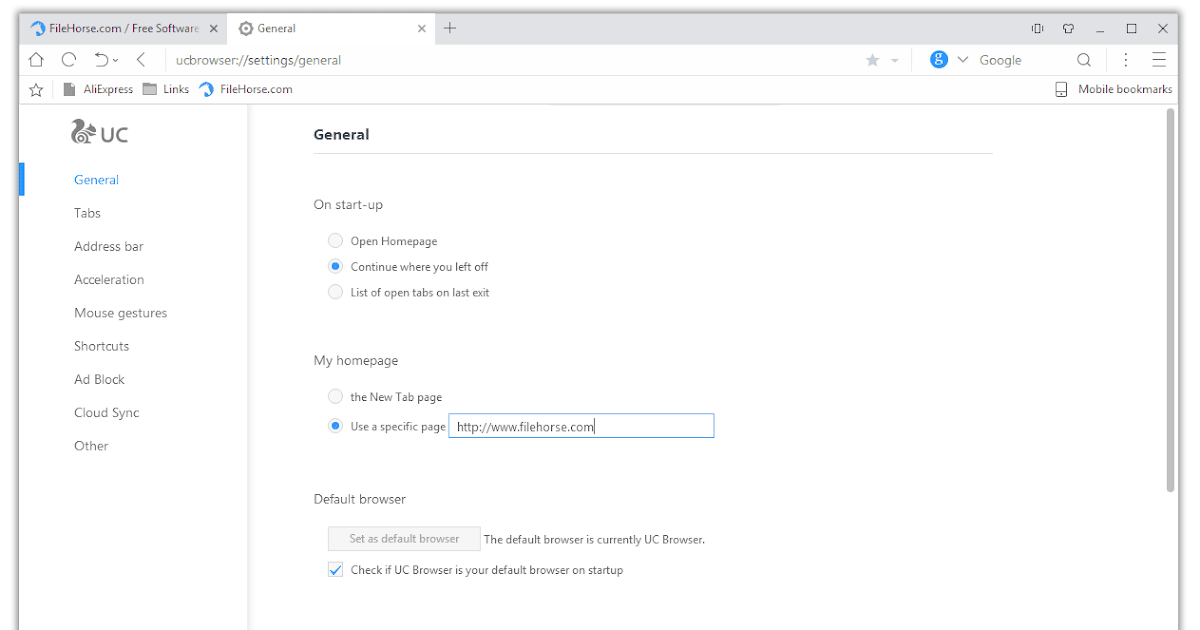The height and width of the screenshot is (630, 1200).
Task: Click the three-dot more options icon
Action: [1126, 60]
